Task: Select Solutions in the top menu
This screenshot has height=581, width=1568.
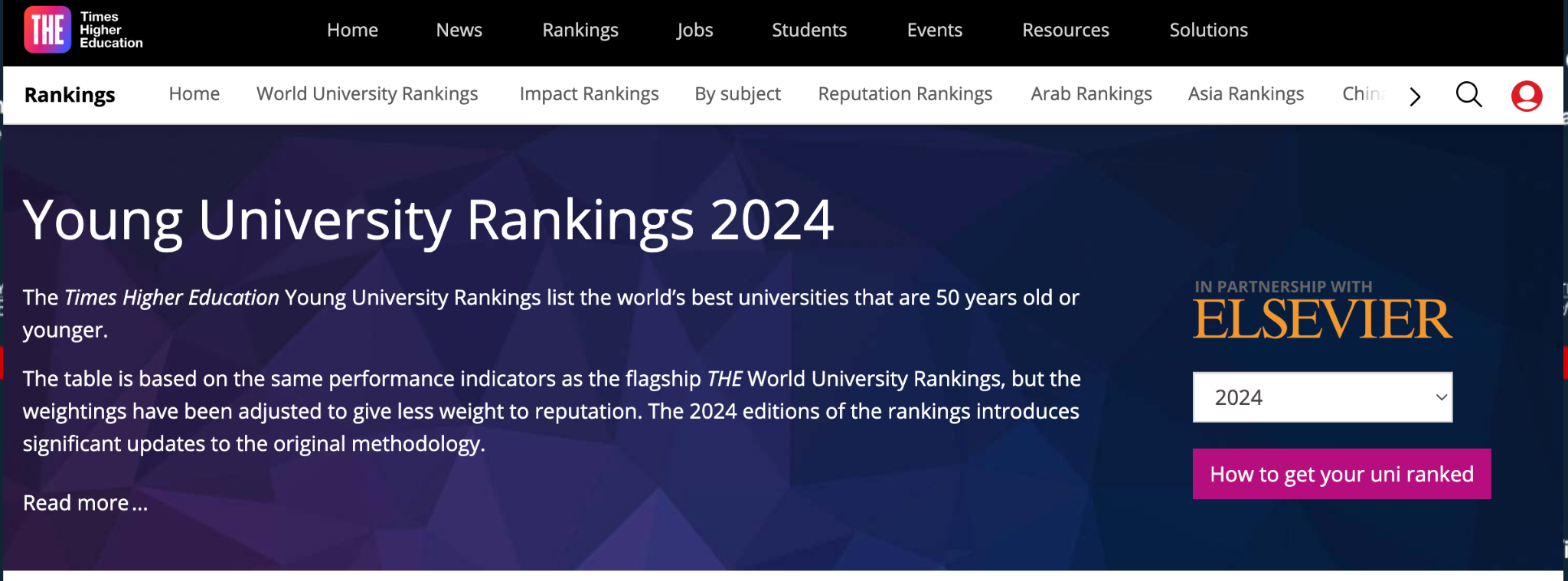Action: pos(1208,30)
